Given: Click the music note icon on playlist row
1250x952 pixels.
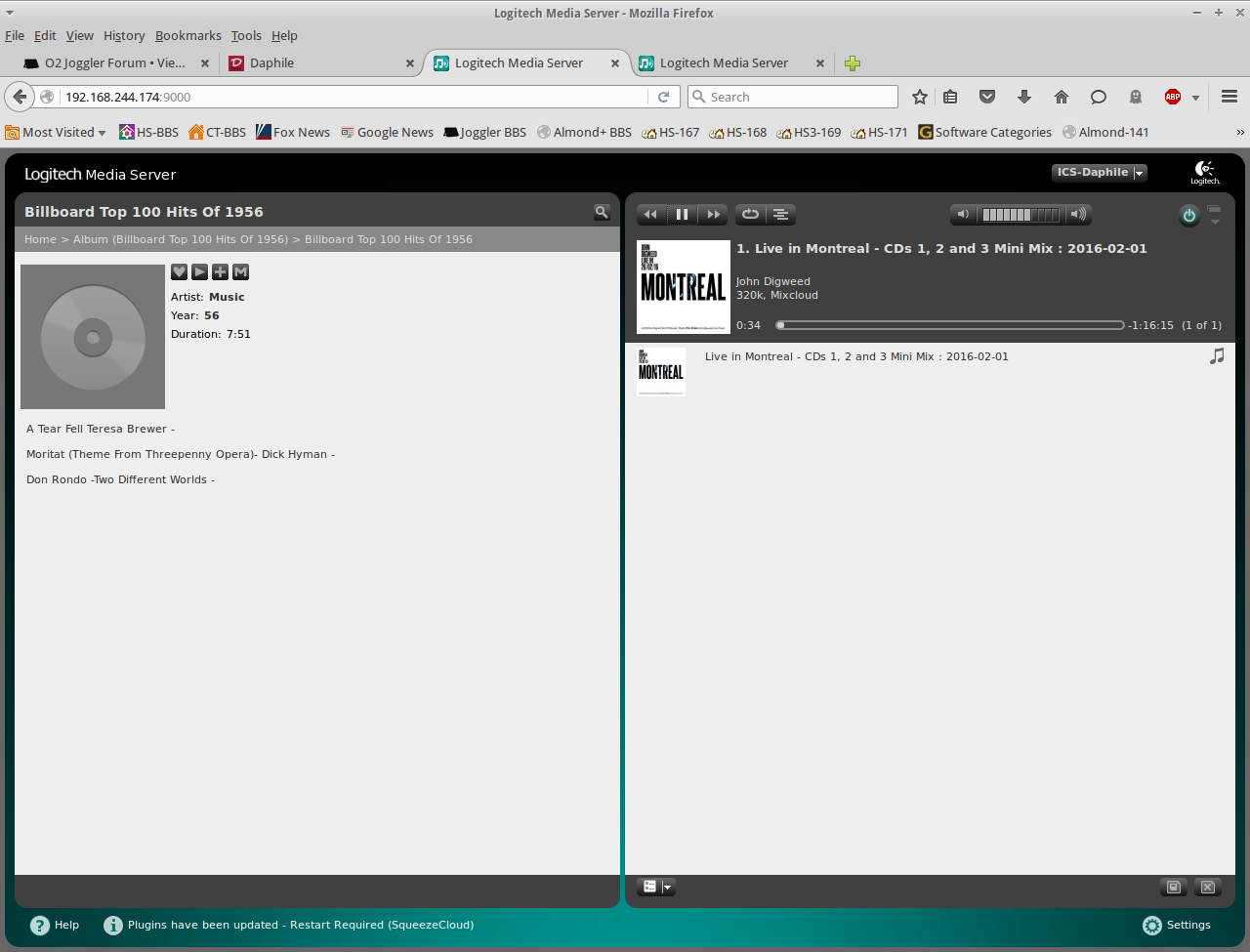Looking at the screenshot, I should click(x=1217, y=356).
